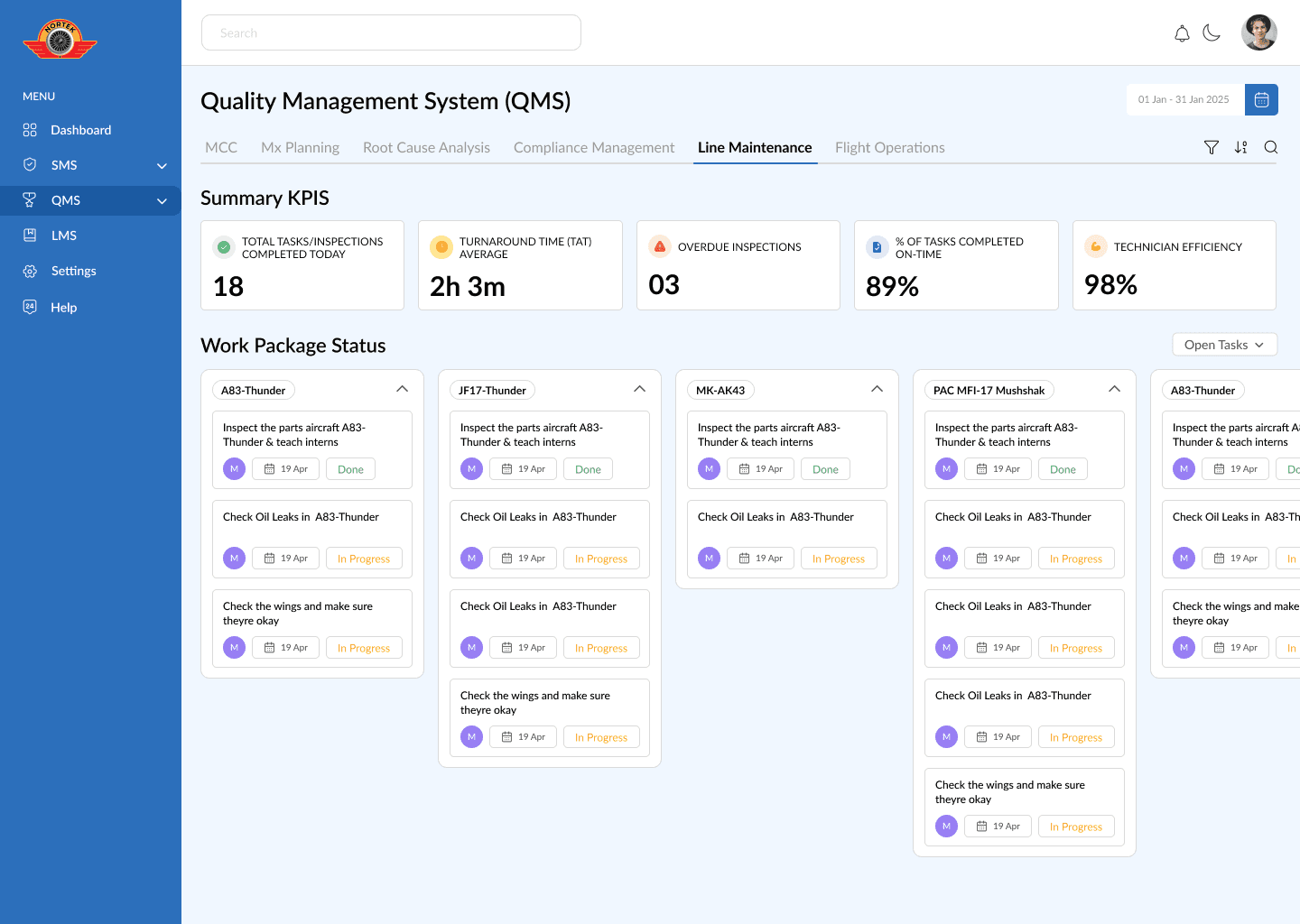Click In Progress on JF17 wings check task

point(601,737)
